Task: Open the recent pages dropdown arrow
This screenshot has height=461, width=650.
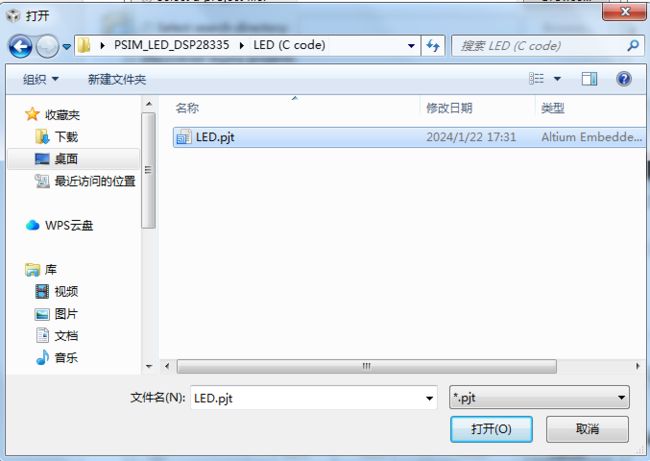Action: point(67,46)
